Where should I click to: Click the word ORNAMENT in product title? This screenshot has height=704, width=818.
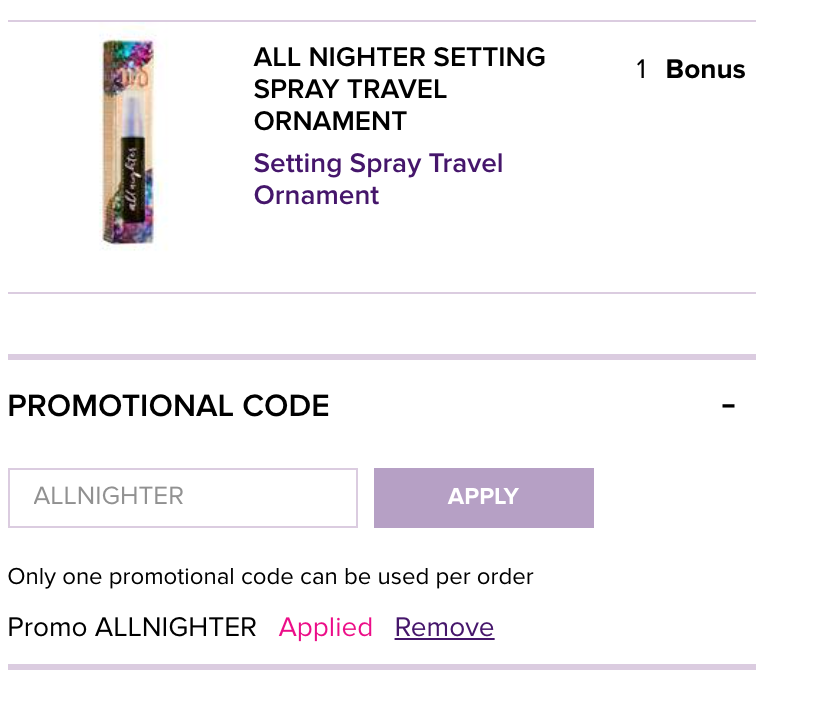(x=330, y=121)
